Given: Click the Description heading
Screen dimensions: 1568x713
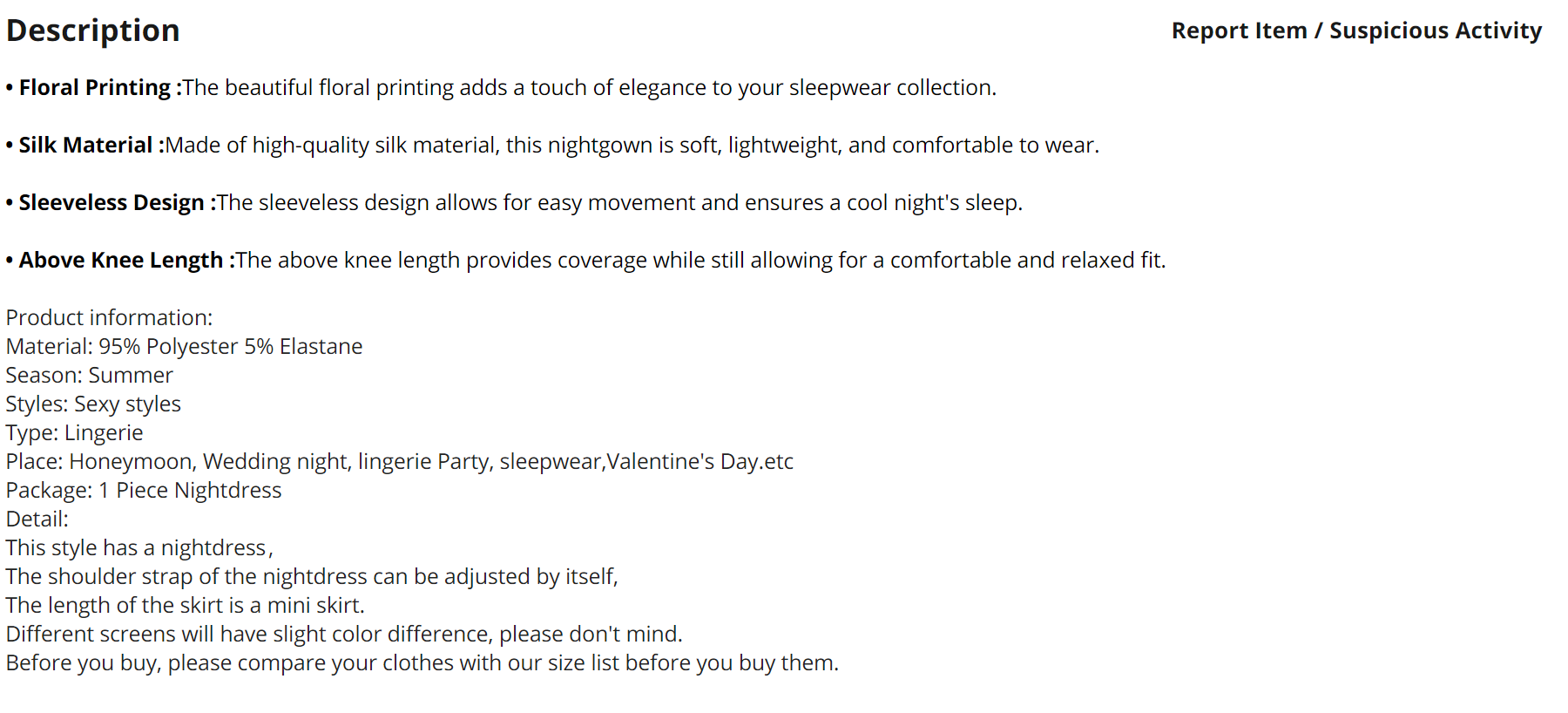Looking at the screenshot, I should coord(93,31).
